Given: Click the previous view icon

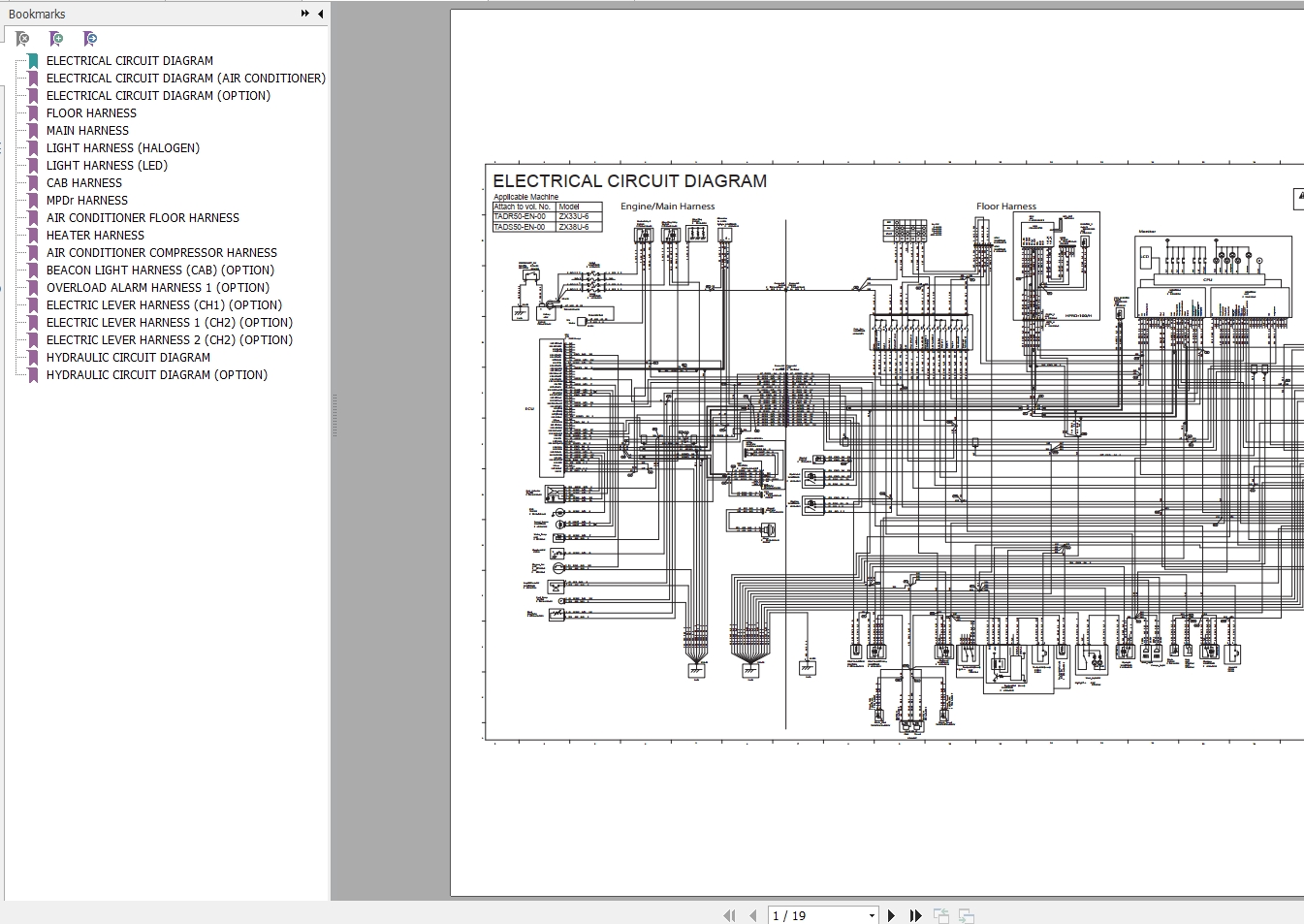Looking at the screenshot, I should click(940, 915).
